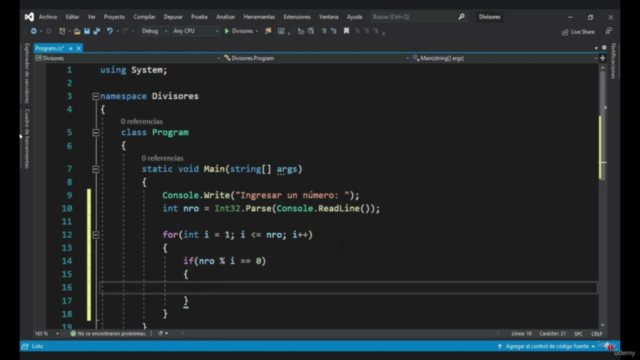
Task: Open the feedback icon beside Live Share
Action: [608, 31]
